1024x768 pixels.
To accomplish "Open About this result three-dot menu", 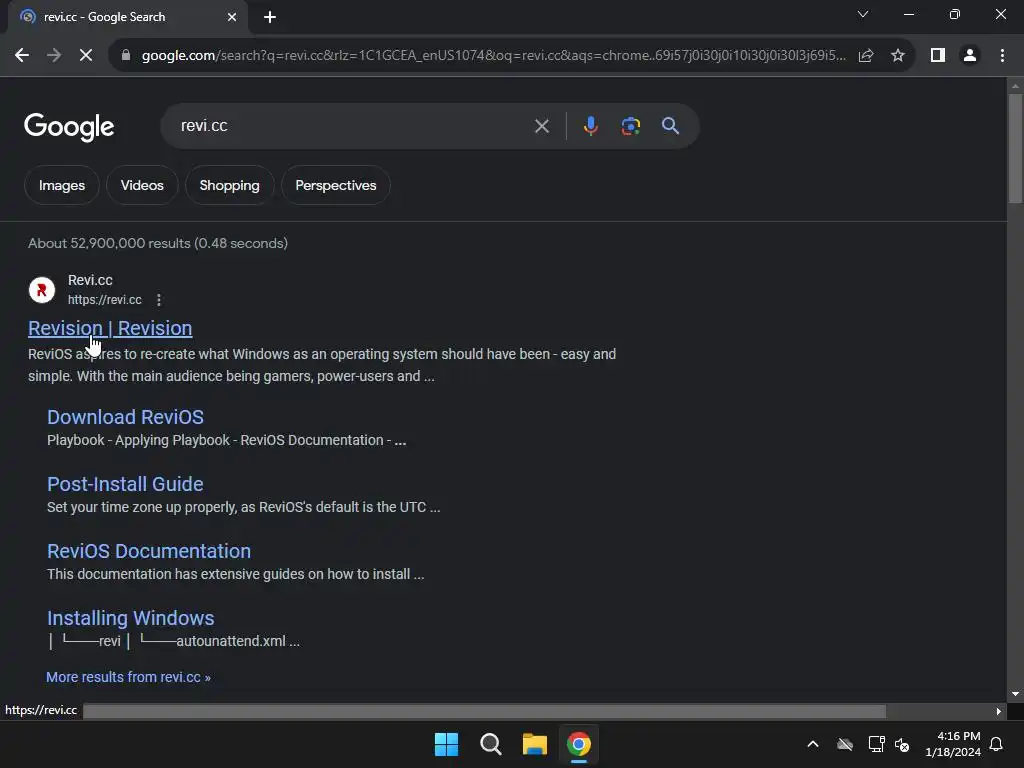I will pyautogui.click(x=159, y=300).
